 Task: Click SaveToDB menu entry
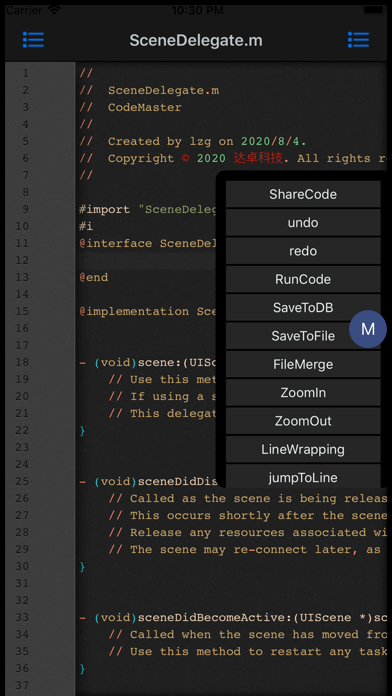tap(303, 308)
